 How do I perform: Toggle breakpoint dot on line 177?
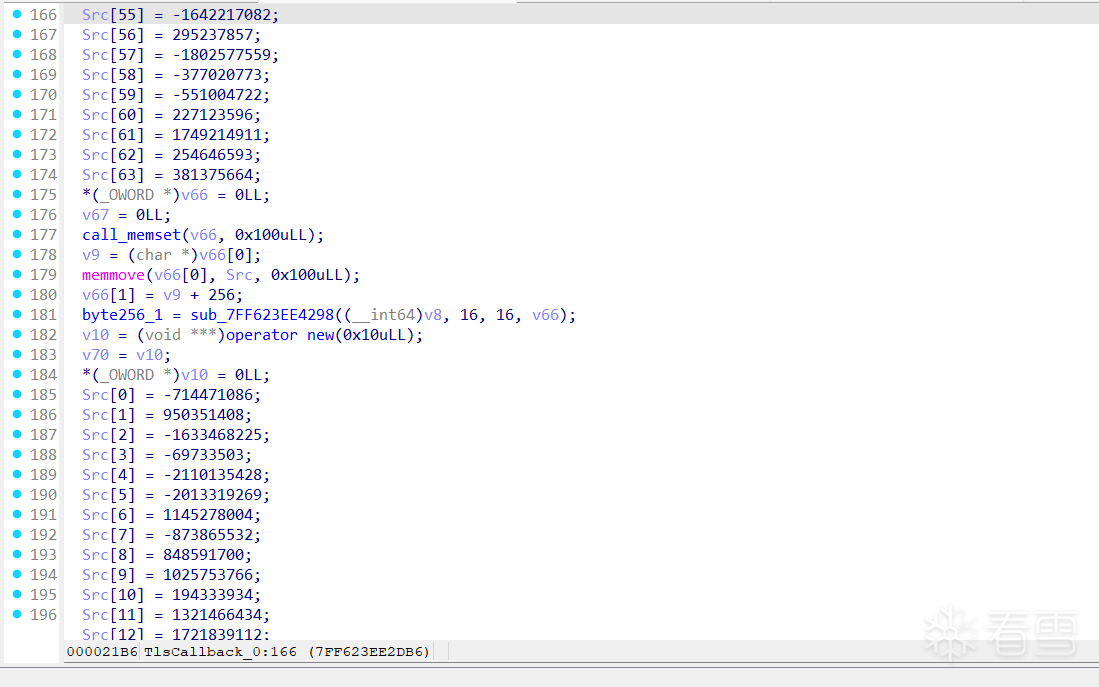[17, 234]
